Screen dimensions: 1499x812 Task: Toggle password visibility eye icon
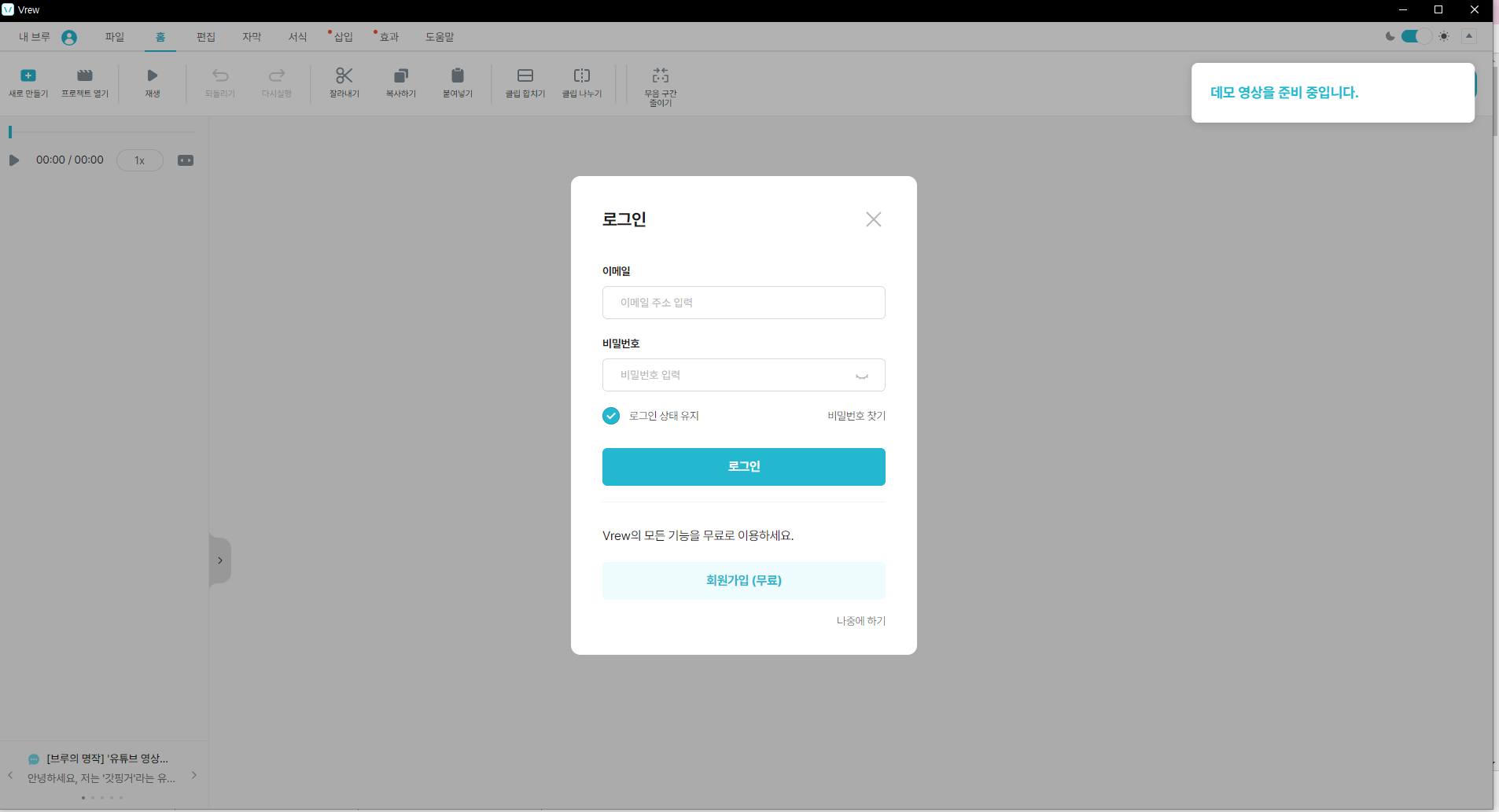coord(862,376)
